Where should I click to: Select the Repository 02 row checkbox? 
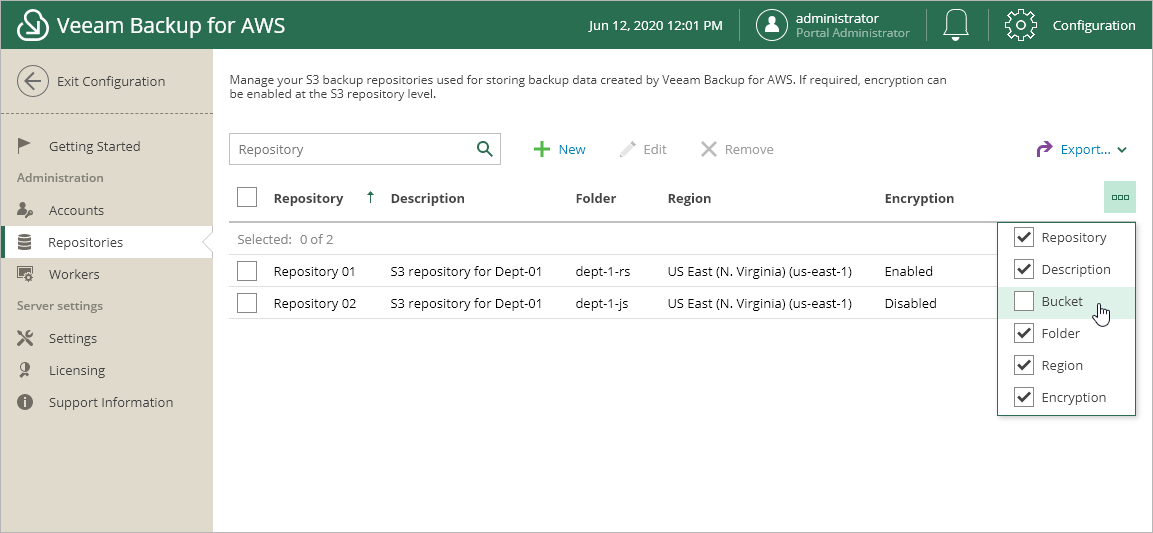pyautogui.click(x=247, y=303)
